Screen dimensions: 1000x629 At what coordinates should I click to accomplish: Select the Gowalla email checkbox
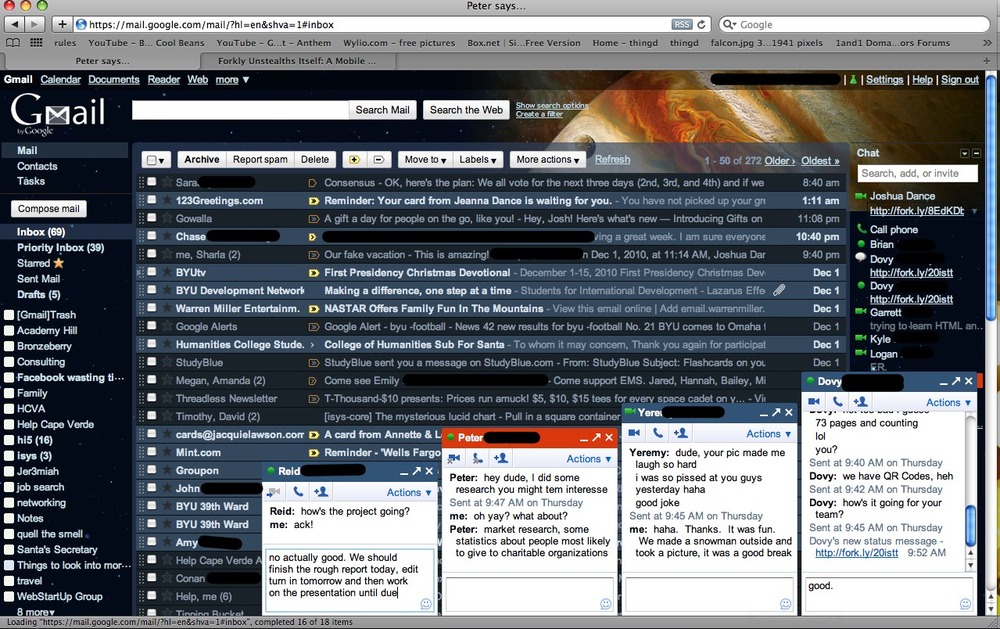pos(152,218)
